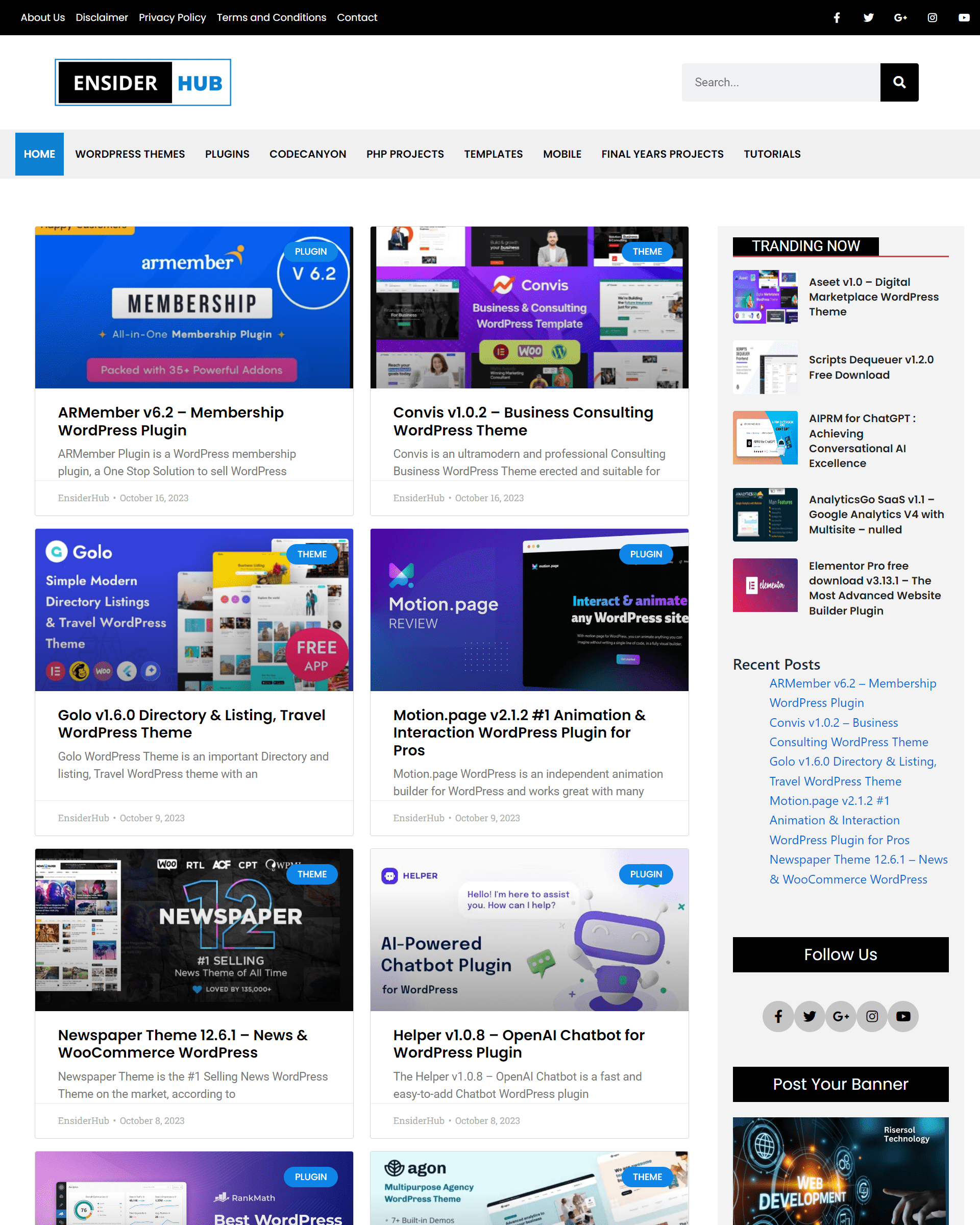Open Newspaper Theme 12.6.1 post title
980x1225 pixels.
point(182,1043)
